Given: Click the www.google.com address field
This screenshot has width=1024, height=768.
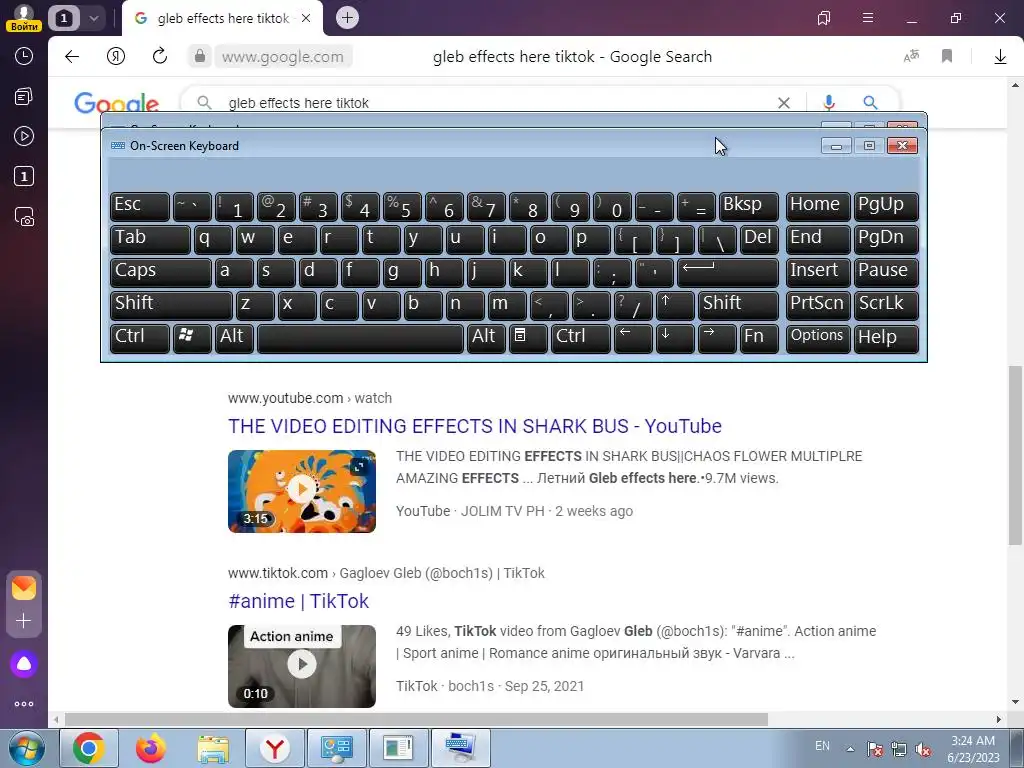Looking at the screenshot, I should point(283,57).
